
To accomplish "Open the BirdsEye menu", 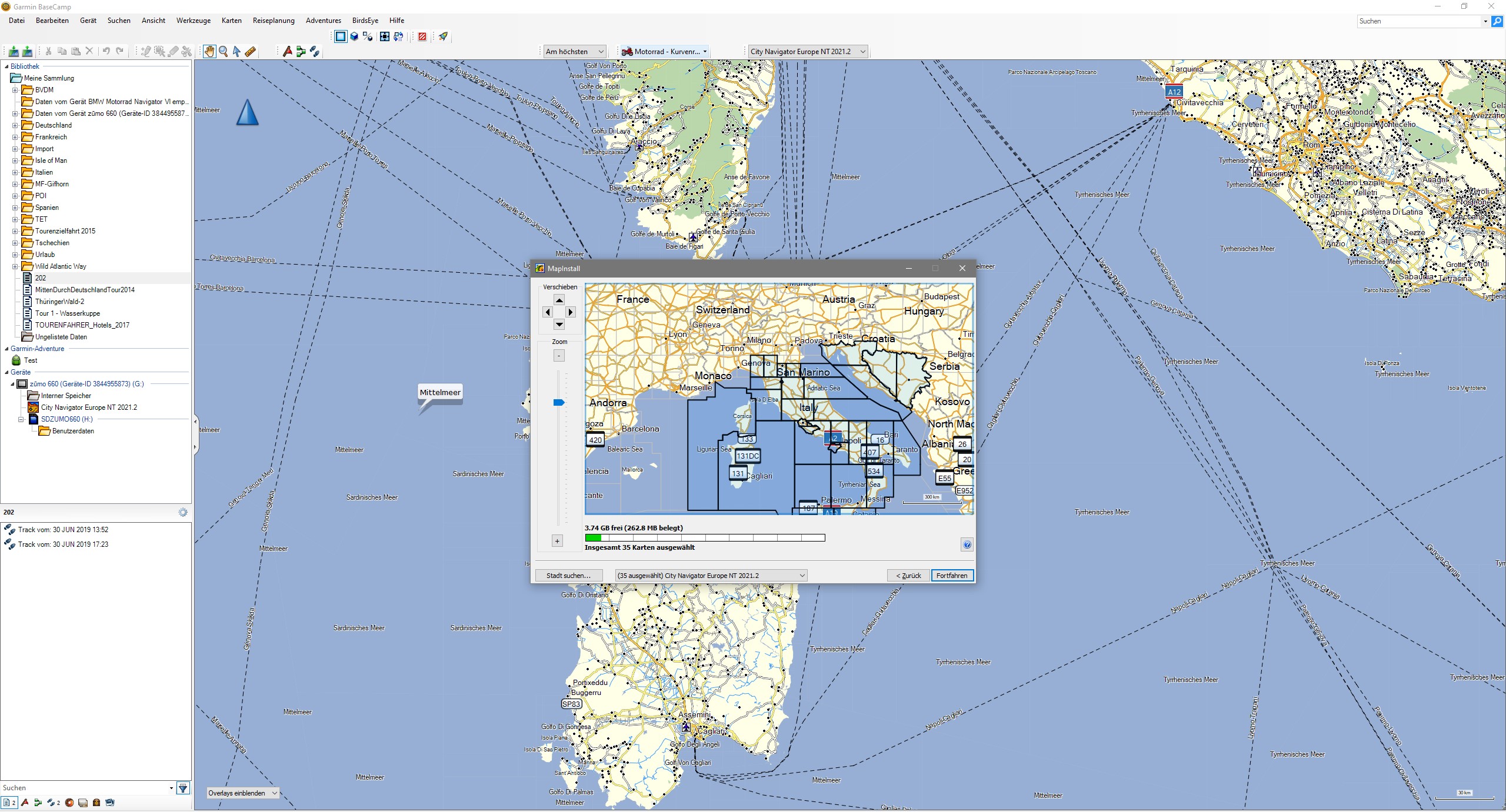I will pos(365,21).
